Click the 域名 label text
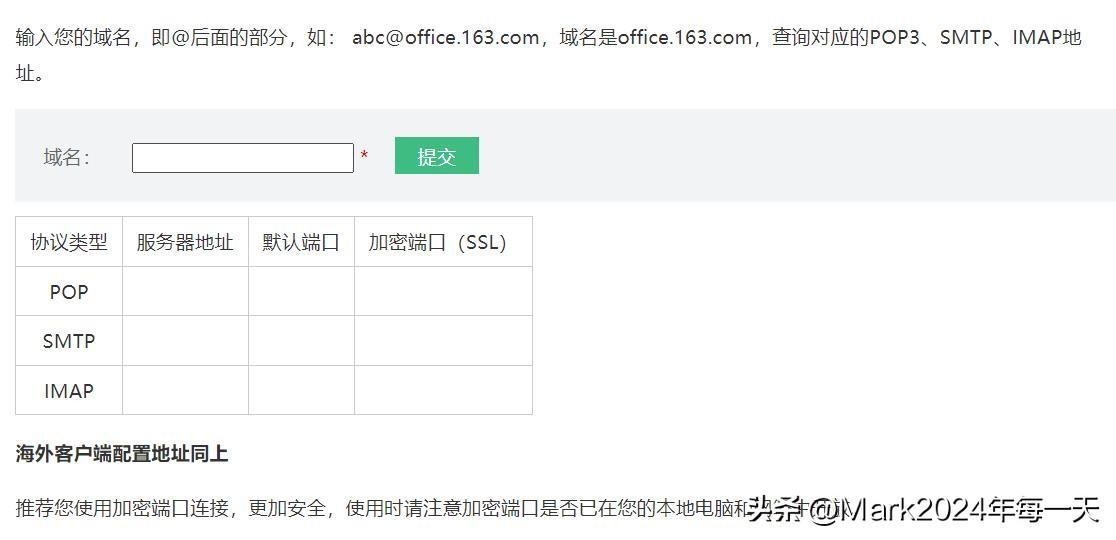This screenshot has height=540, width=1116. [x=66, y=157]
